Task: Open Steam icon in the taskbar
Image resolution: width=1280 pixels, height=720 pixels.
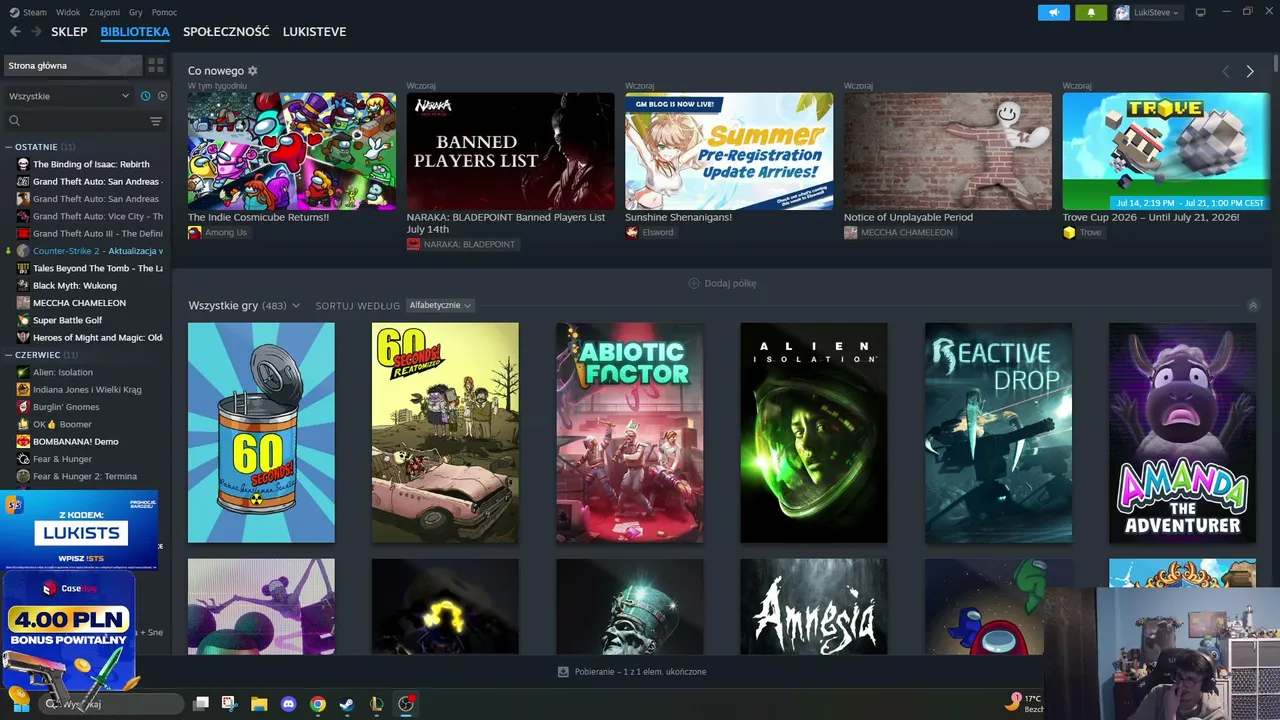Action: point(346,704)
